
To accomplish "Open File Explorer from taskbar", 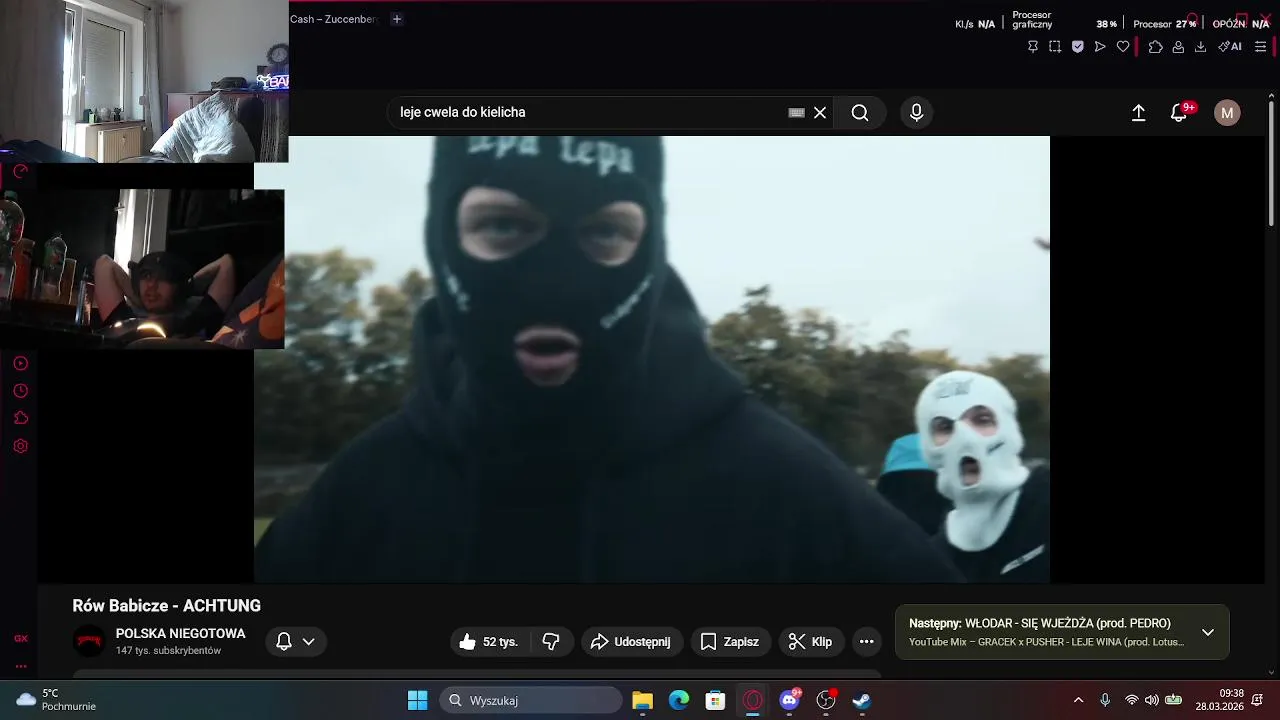I will (x=642, y=700).
